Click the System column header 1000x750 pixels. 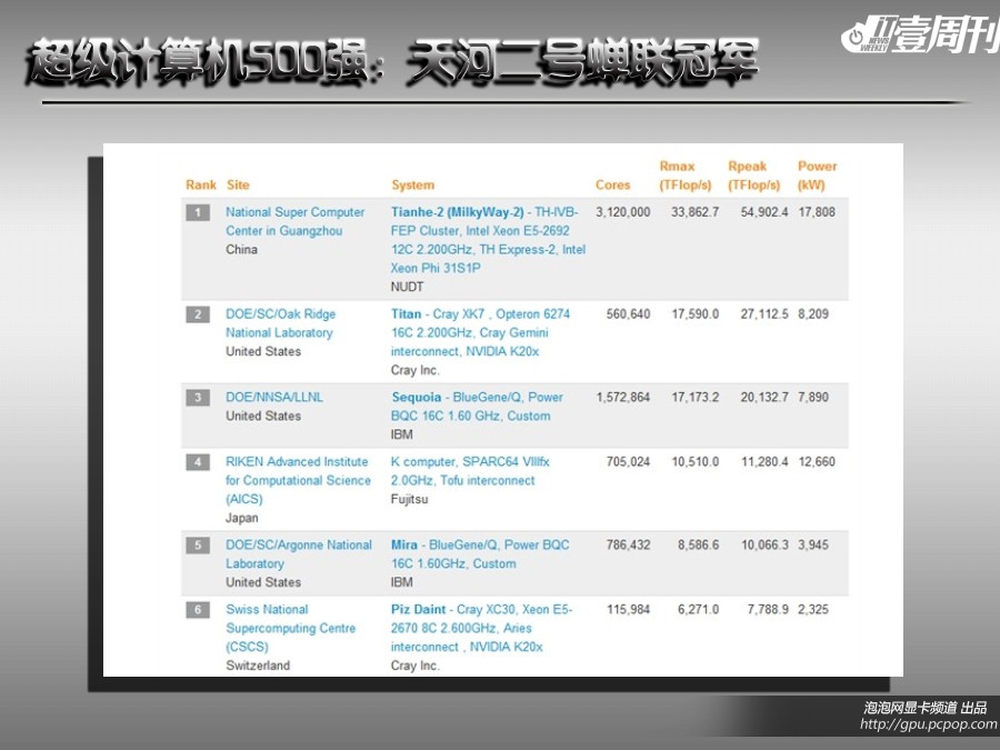click(x=413, y=185)
